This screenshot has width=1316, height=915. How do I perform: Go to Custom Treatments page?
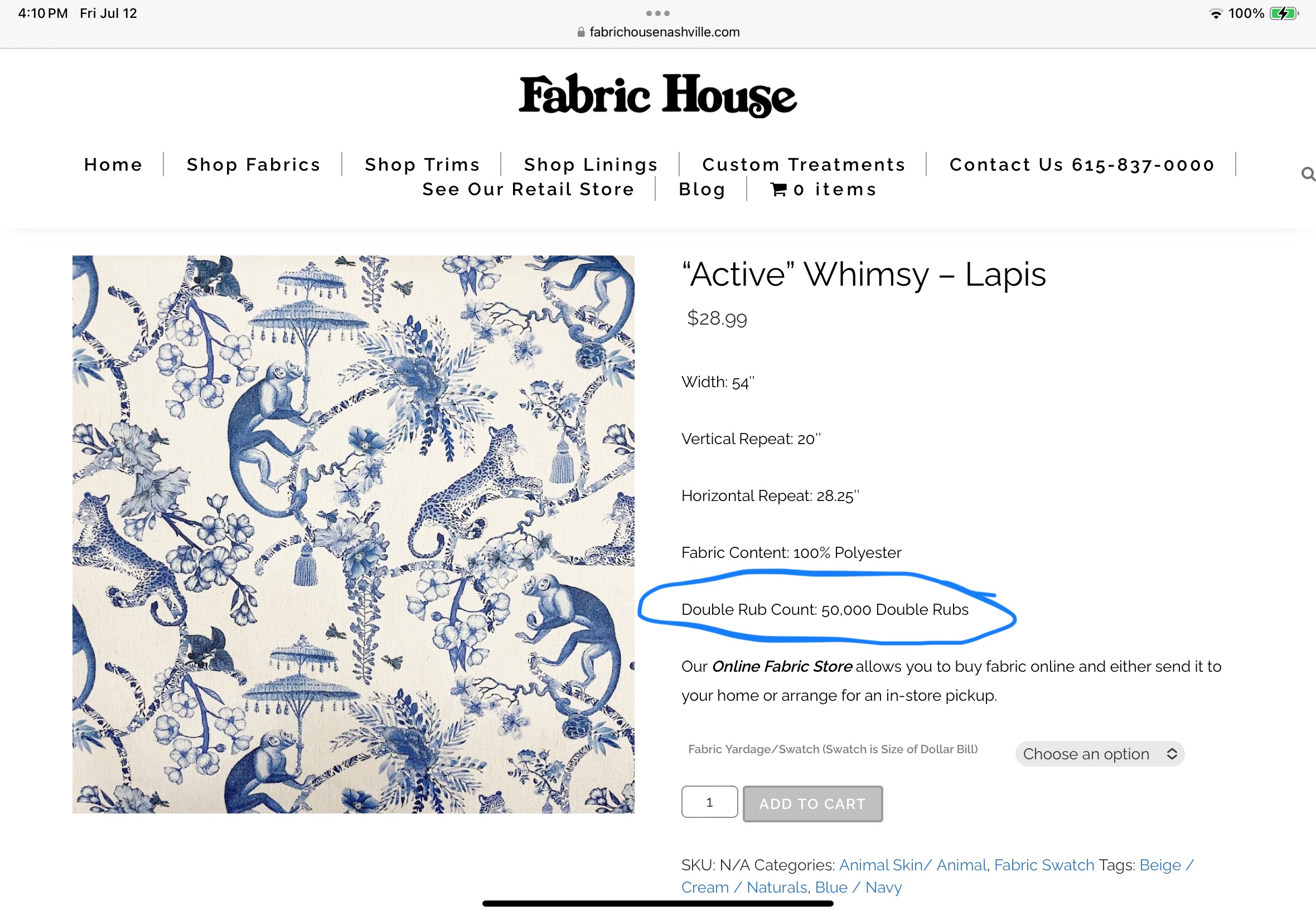click(804, 165)
